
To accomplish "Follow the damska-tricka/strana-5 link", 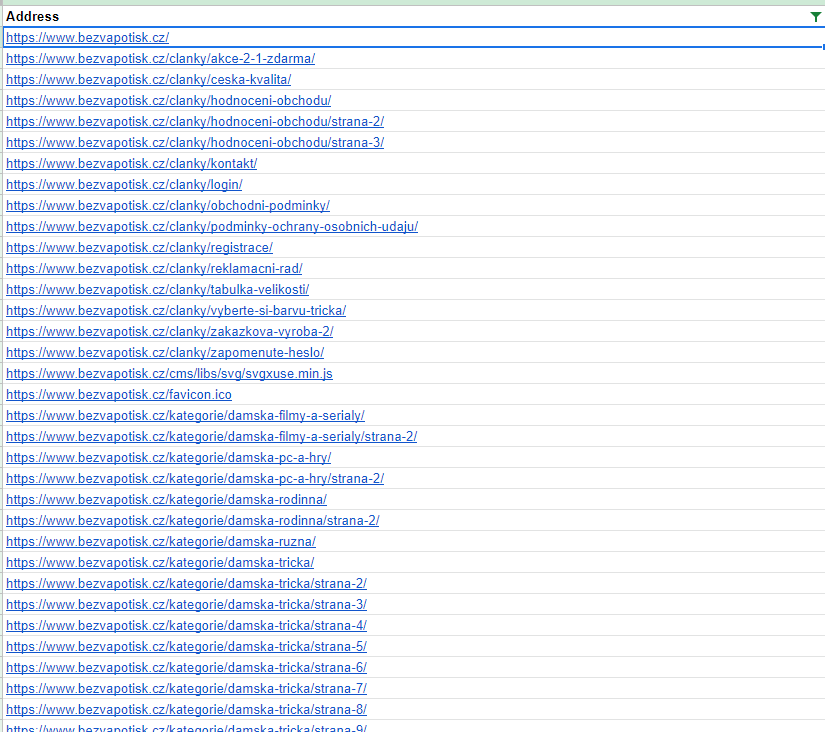I will coord(186,647).
